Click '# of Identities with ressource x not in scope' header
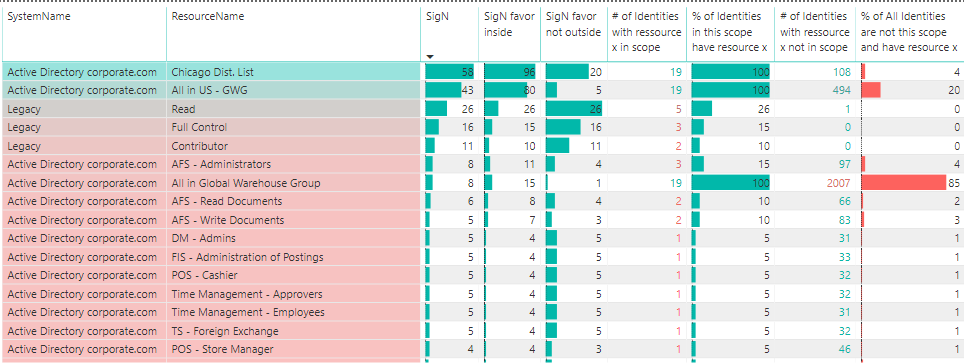The height and width of the screenshot is (363, 964). [814, 32]
